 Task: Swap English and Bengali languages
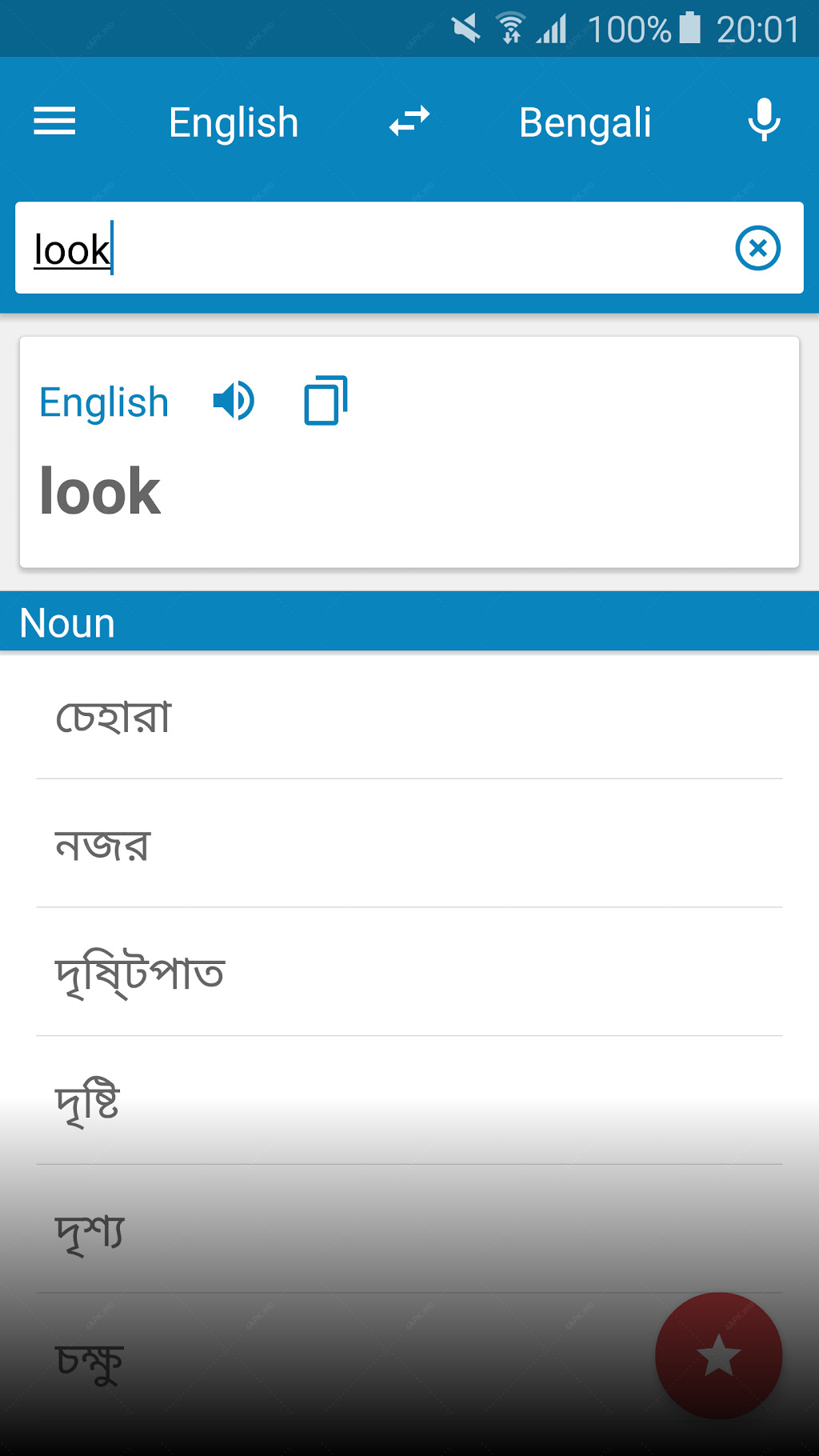point(409,122)
